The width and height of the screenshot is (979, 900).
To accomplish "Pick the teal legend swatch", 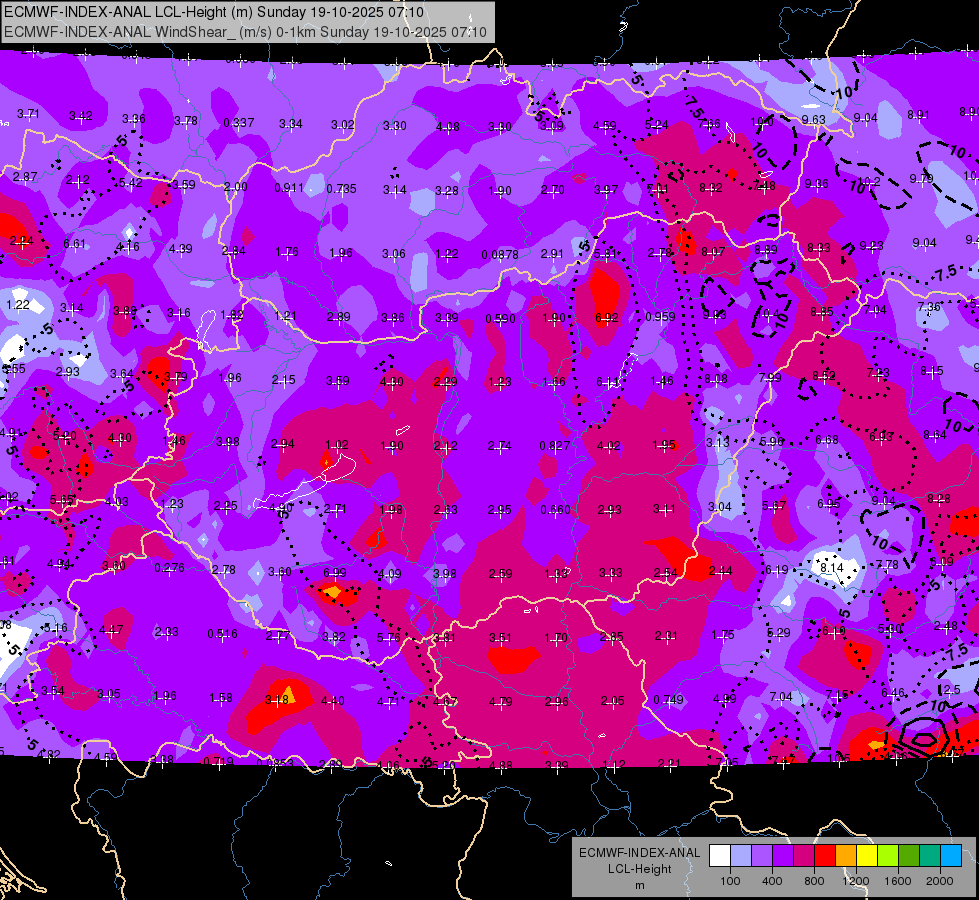I will pyautogui.click(x=930, y=856).
